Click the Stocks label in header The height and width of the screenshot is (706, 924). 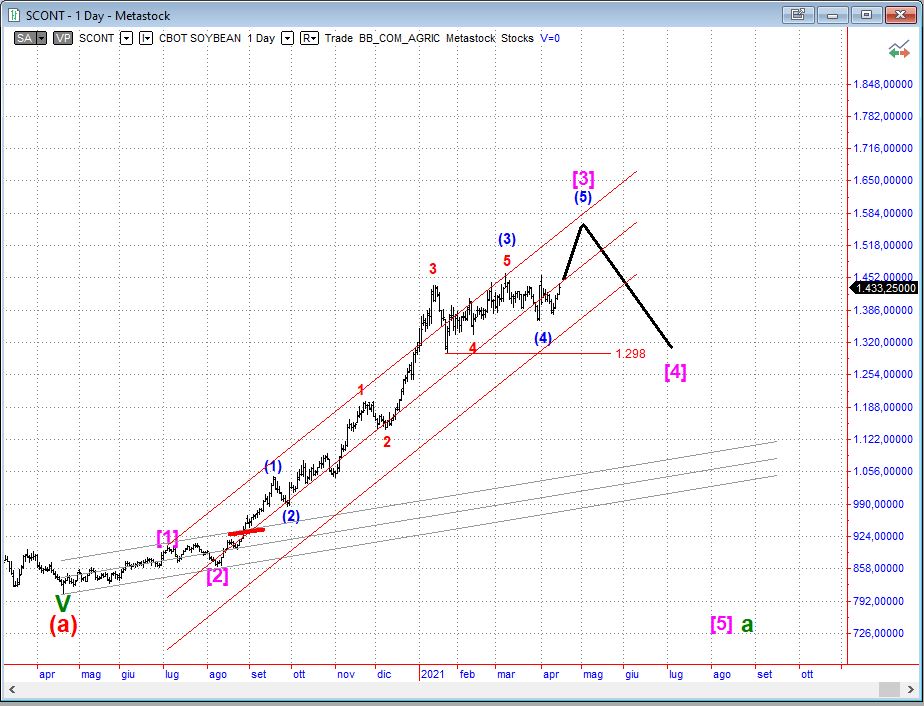pyautogui.click(x=517, y=38)
